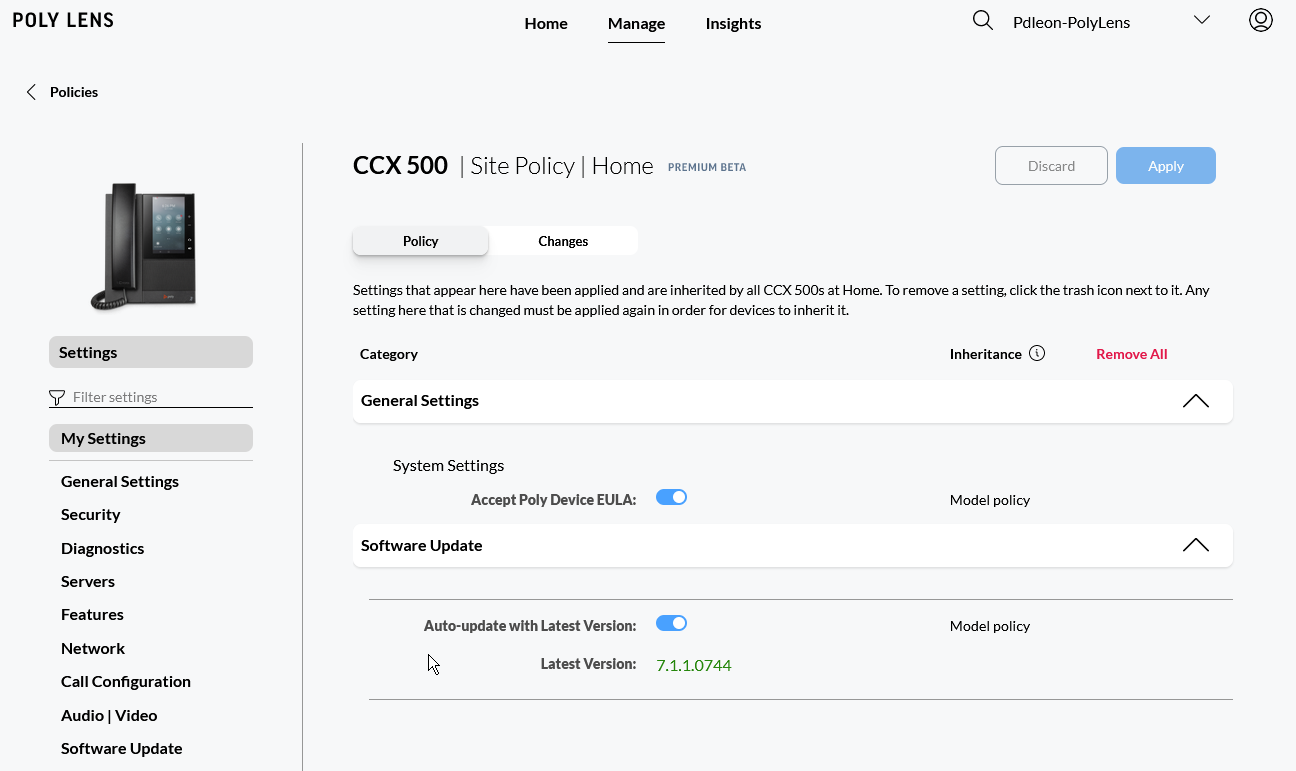Collapse the Software Update section

click(x=1195, y=546)
